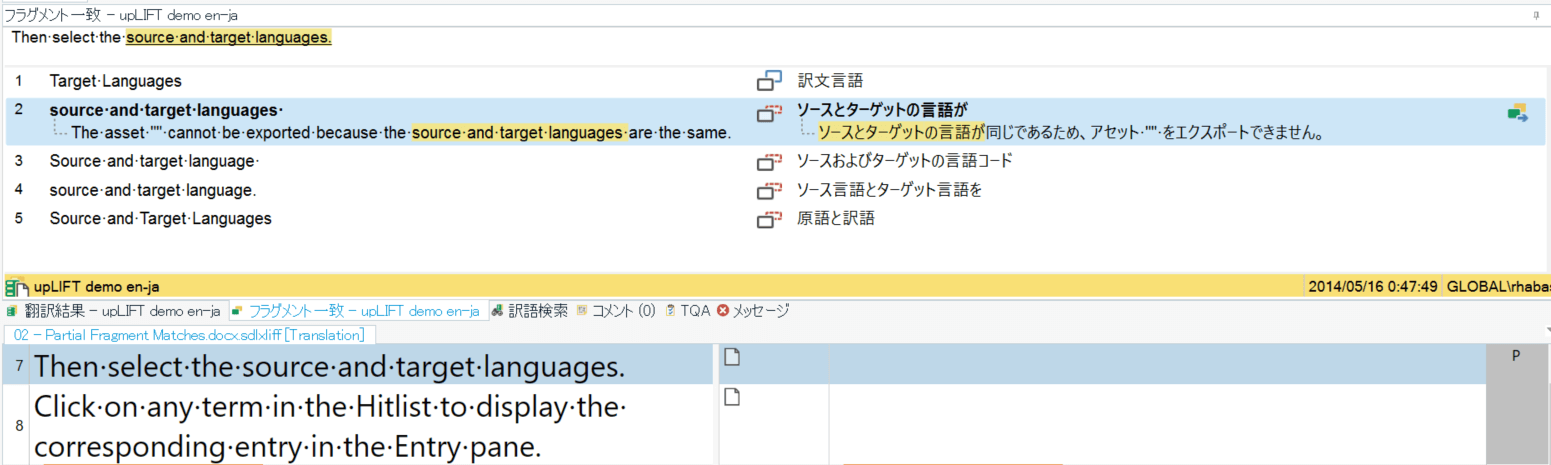Open the コメント (0) tab
This screenshot has height=465, width=1551.
(616, 311)
